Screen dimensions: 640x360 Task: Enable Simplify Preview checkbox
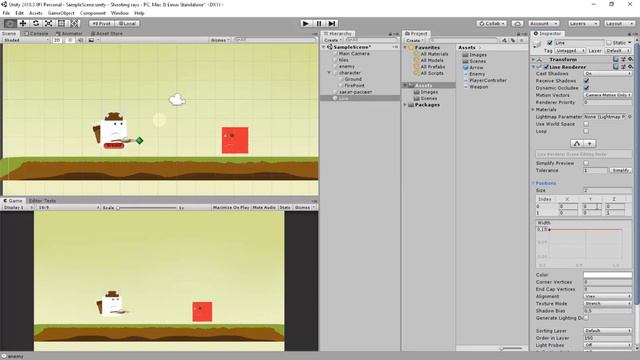click(x=586, y=163)
